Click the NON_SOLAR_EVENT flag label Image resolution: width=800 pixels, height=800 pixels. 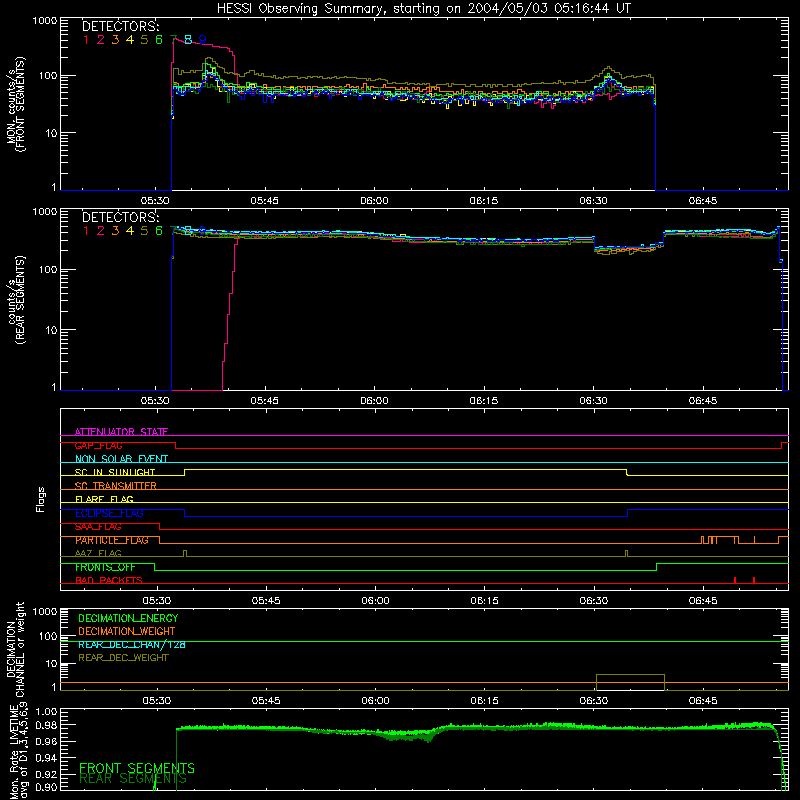pos(121,459)
